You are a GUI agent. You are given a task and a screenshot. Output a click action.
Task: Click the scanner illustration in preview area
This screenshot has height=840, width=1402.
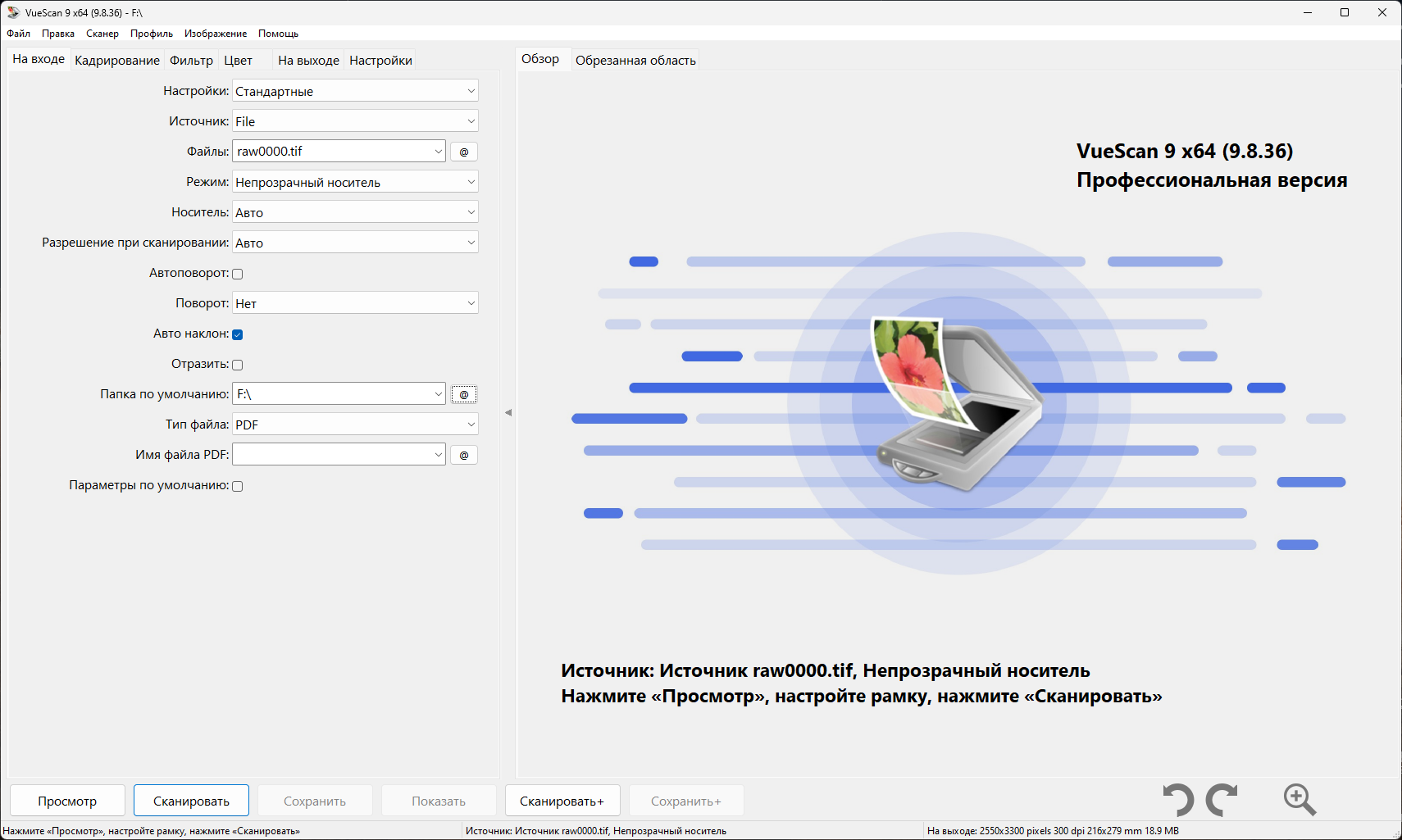pyautogui.click(x=956, y=403)
